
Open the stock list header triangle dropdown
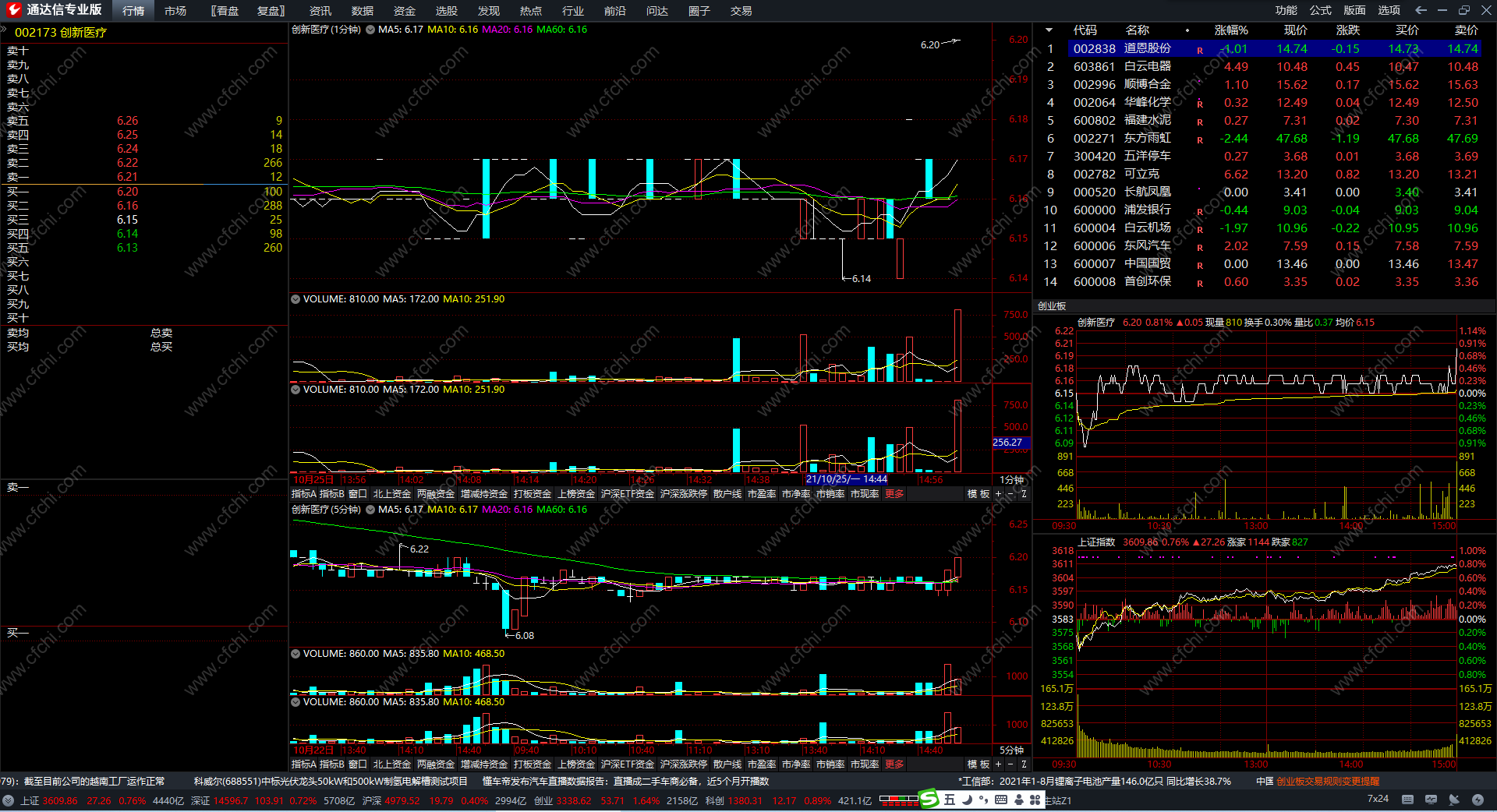point(1049,30)
